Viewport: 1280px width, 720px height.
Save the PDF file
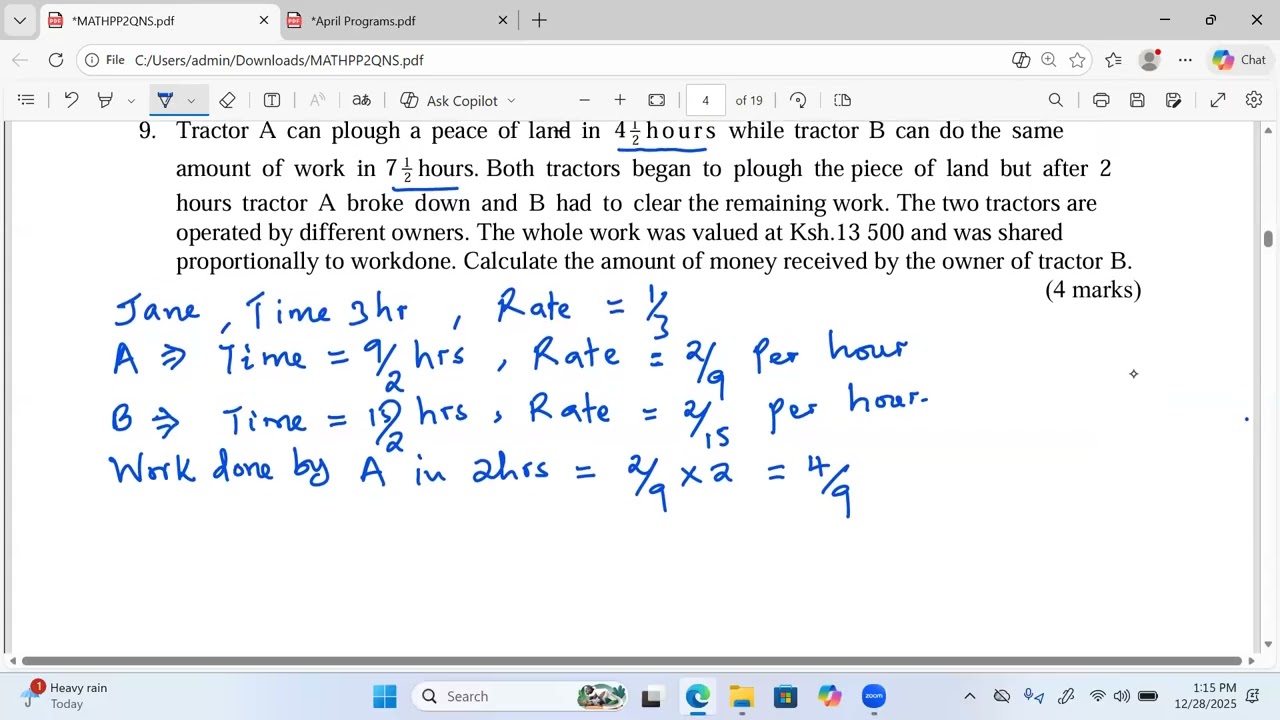pyautogui.click(x=1137, y=100)
